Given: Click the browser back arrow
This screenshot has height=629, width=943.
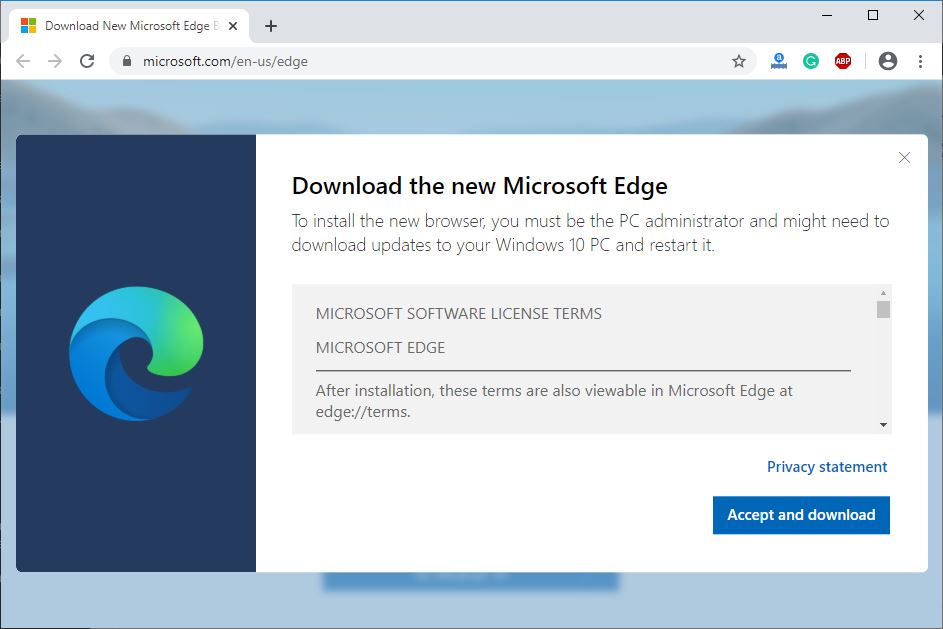Looking at the screenshot, I should [23, 61].
